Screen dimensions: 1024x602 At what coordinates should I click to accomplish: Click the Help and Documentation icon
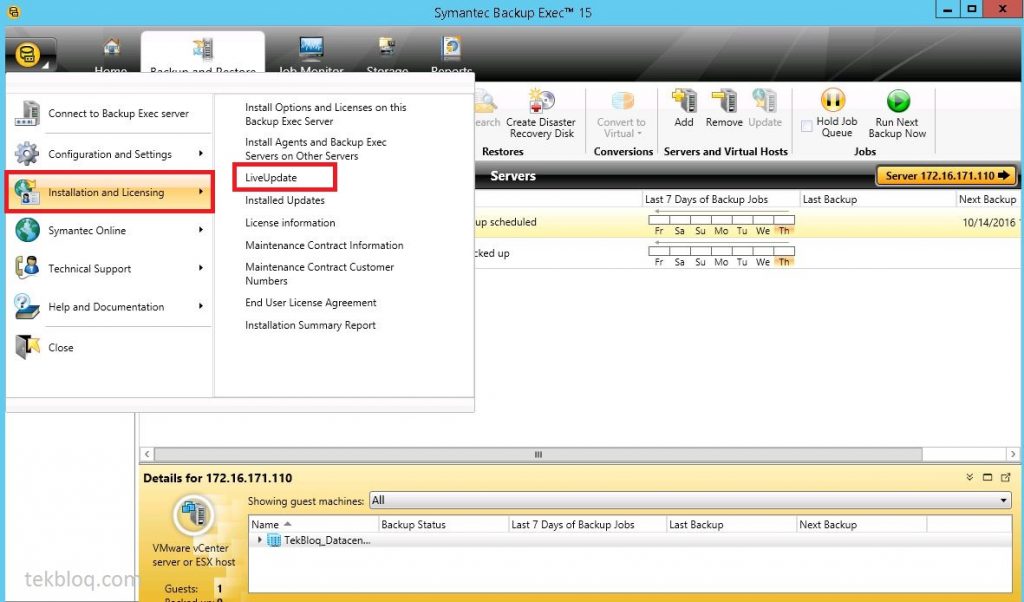click(27, 308)
